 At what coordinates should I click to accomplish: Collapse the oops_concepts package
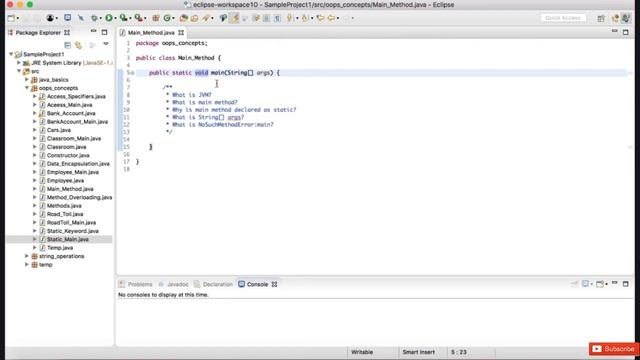(x=27, y=88)
